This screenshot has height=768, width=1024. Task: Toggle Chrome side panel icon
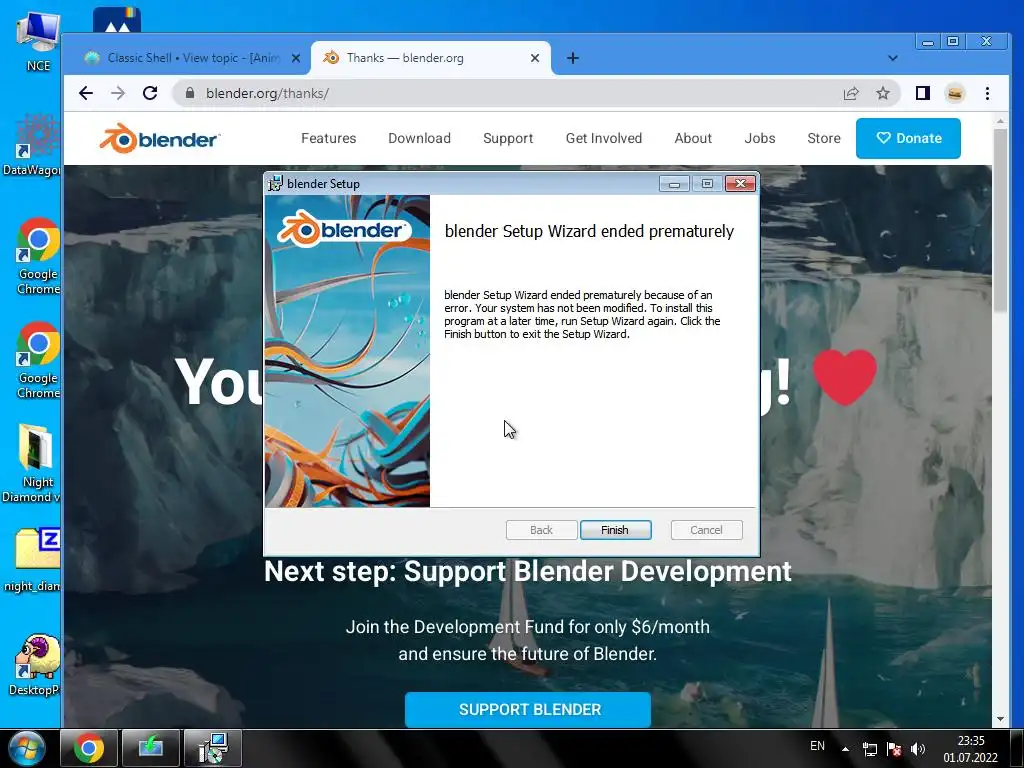pyautogui.click(x=922, y=93)
